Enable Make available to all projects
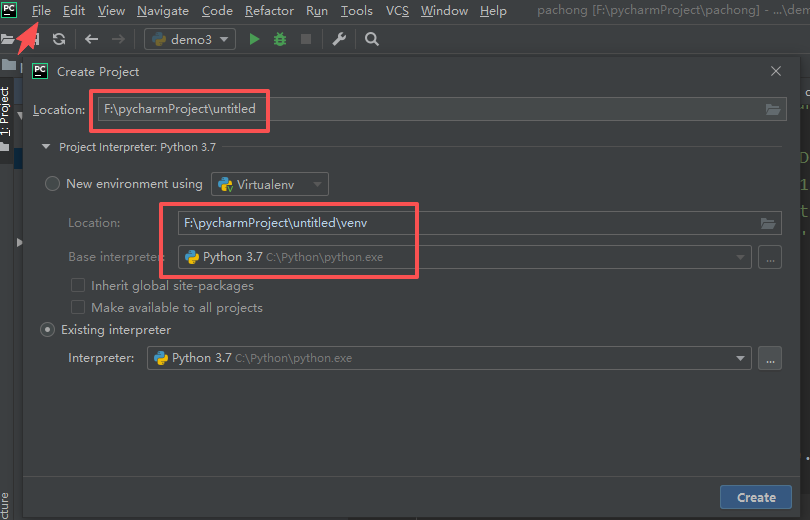 tap(78, 307)
